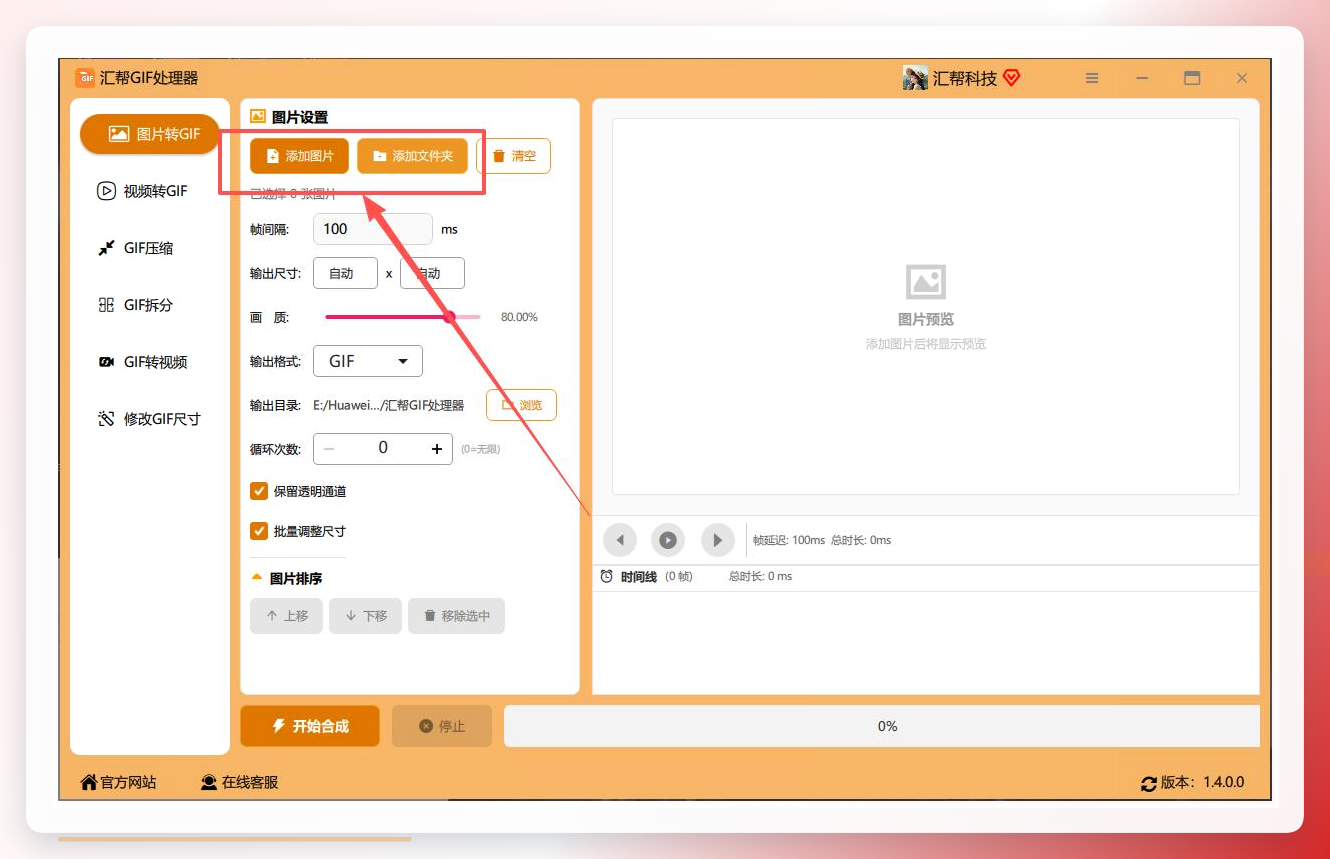Open the hamburger menu in title bar

click(x=1092, y=78)
